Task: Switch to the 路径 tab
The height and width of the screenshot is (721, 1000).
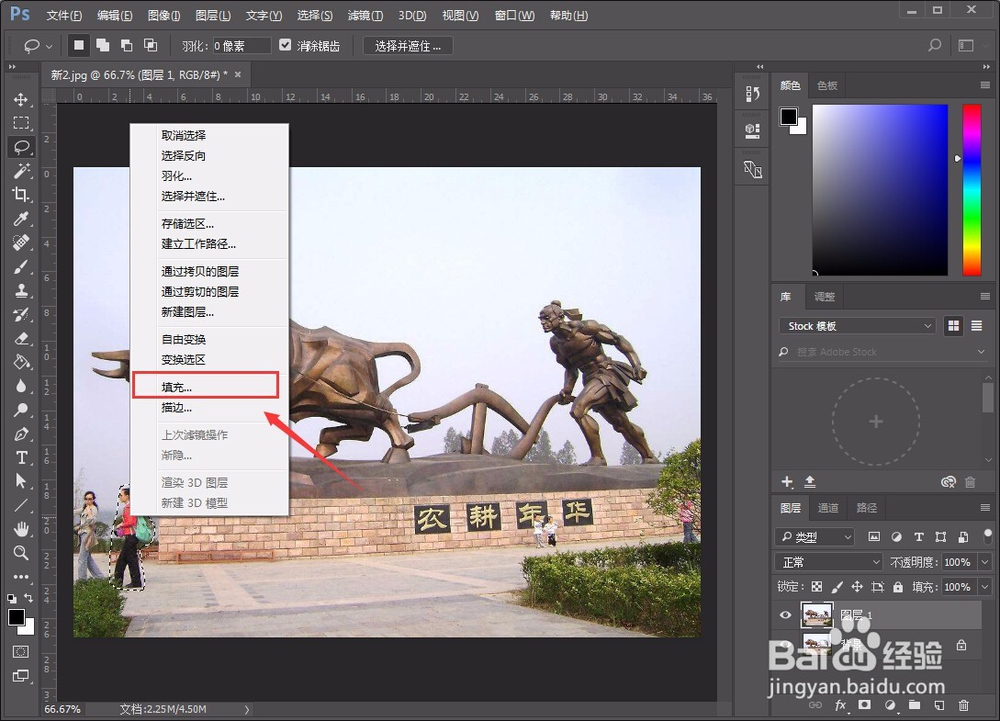Action: click(x=866, y=507)
